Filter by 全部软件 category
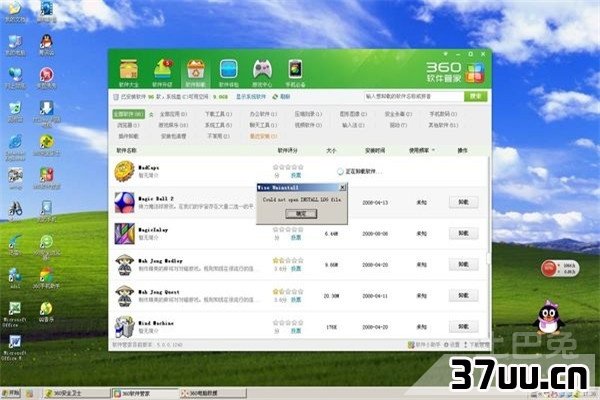The image size is (600, 400). (x=129, y=114)
